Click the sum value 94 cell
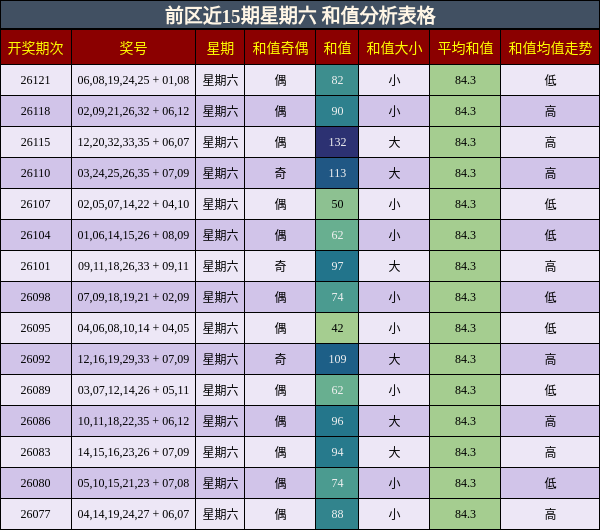 337,452
